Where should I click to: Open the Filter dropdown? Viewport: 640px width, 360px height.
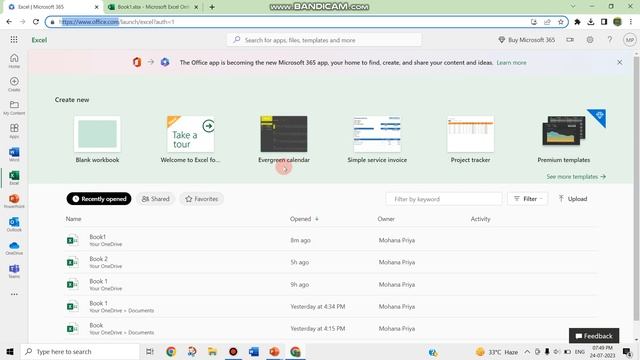528,199
